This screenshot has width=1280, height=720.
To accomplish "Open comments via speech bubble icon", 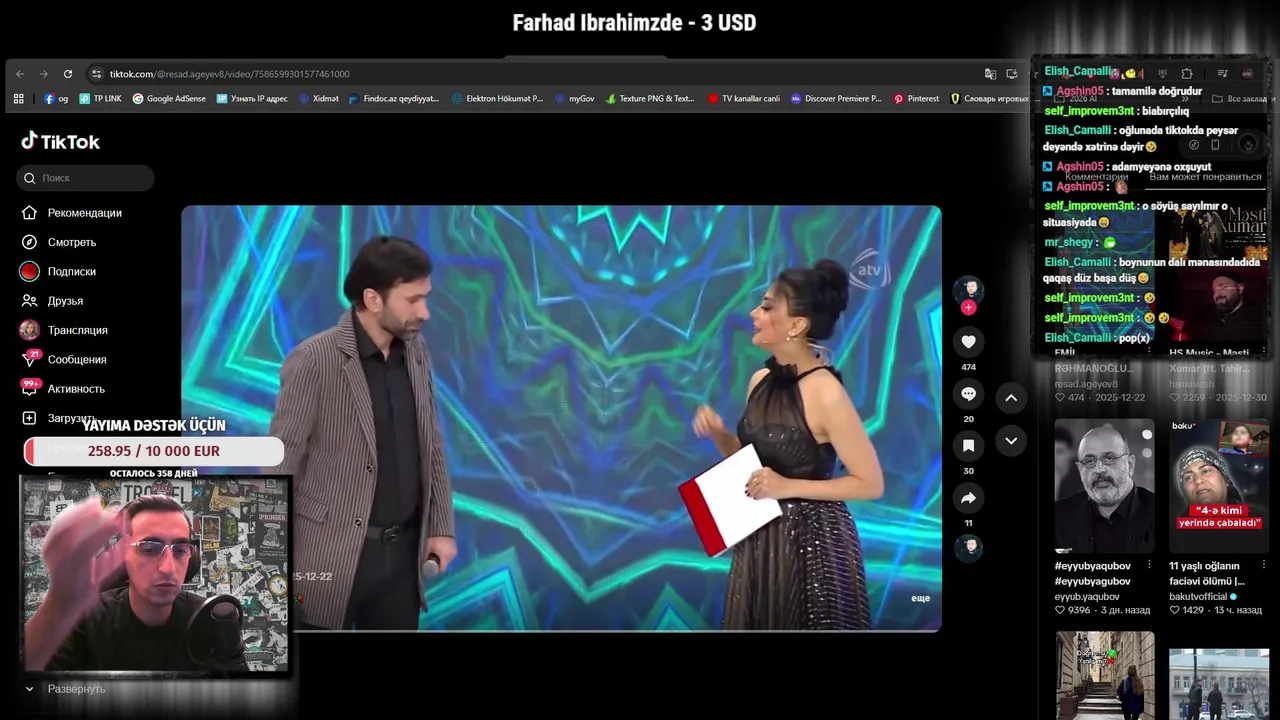I will pos(968,394).
